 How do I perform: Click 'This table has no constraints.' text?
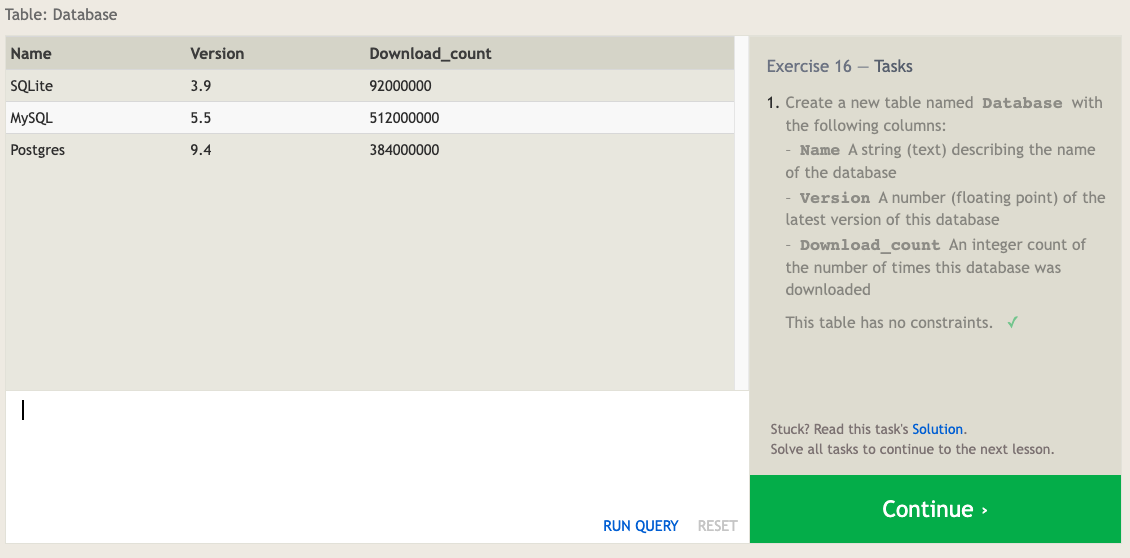point(889,322)
